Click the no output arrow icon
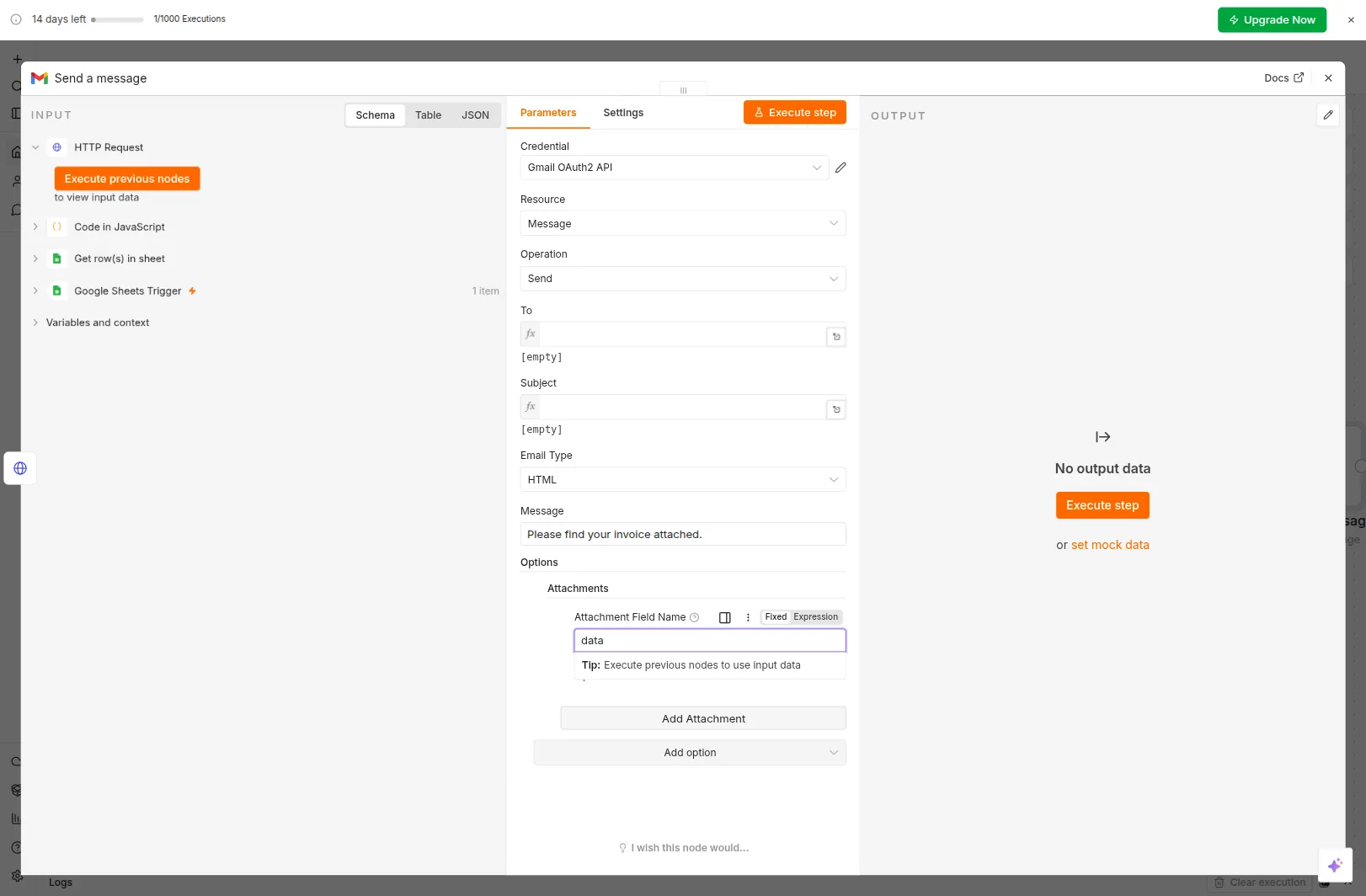Screen dimensions: 1366x896 (x=1103, y=437)
